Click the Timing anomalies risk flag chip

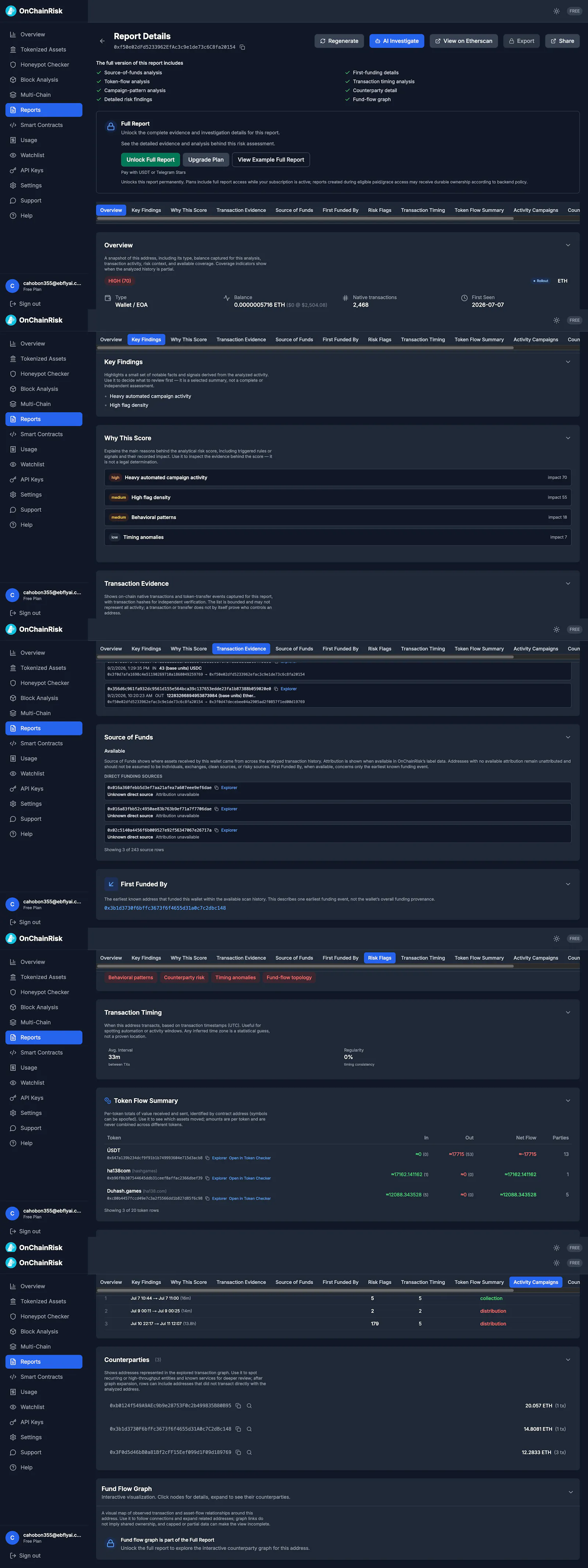point(236,978)
